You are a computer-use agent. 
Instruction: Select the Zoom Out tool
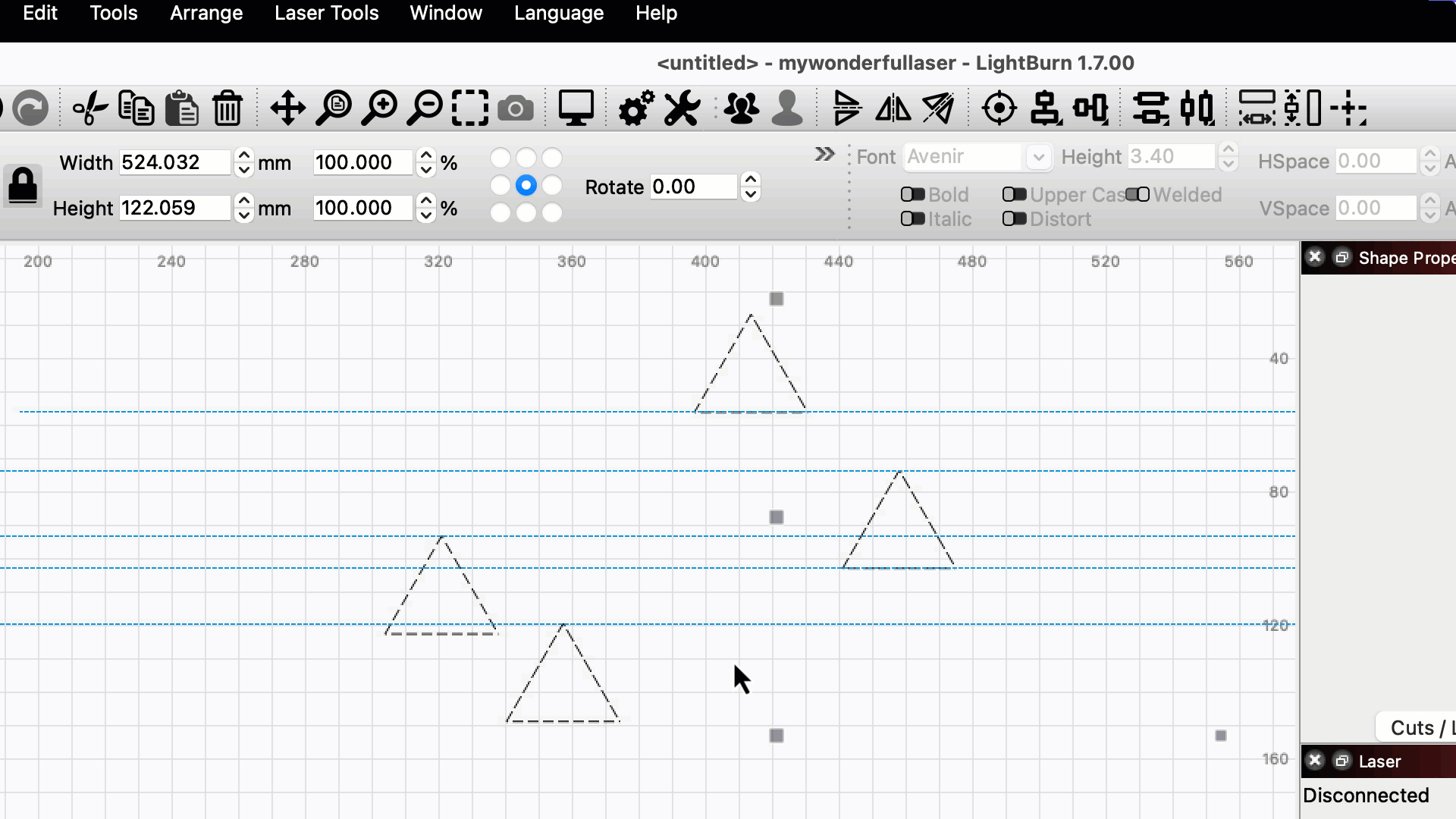pos(425,108)
